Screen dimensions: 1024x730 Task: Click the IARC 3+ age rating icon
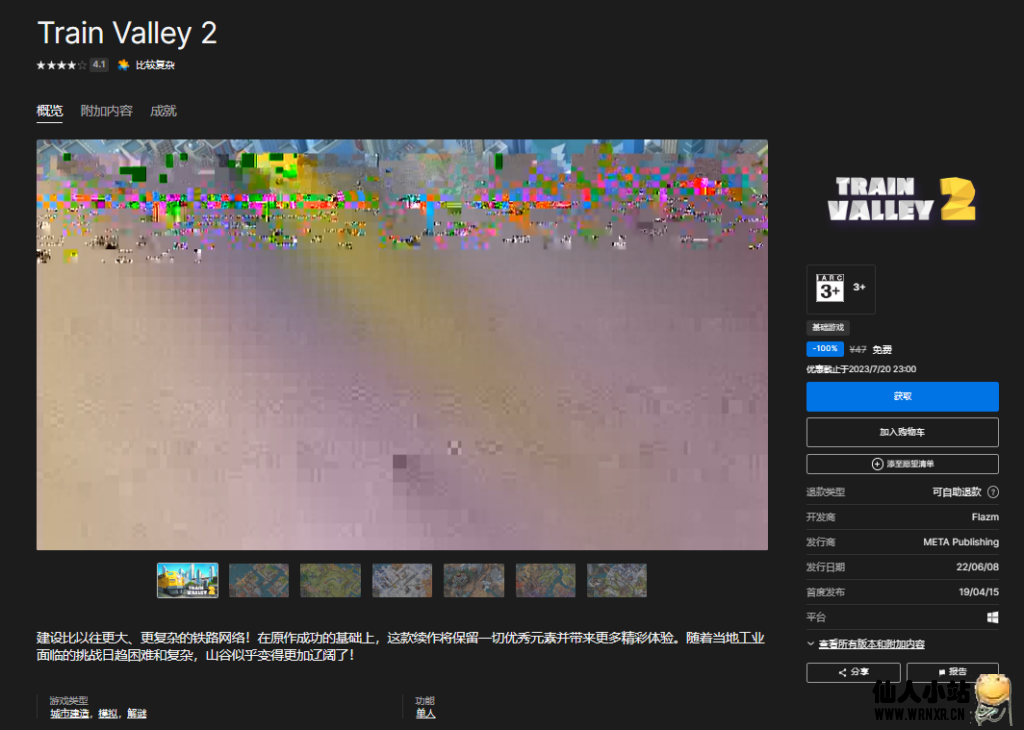coord(829,288)
